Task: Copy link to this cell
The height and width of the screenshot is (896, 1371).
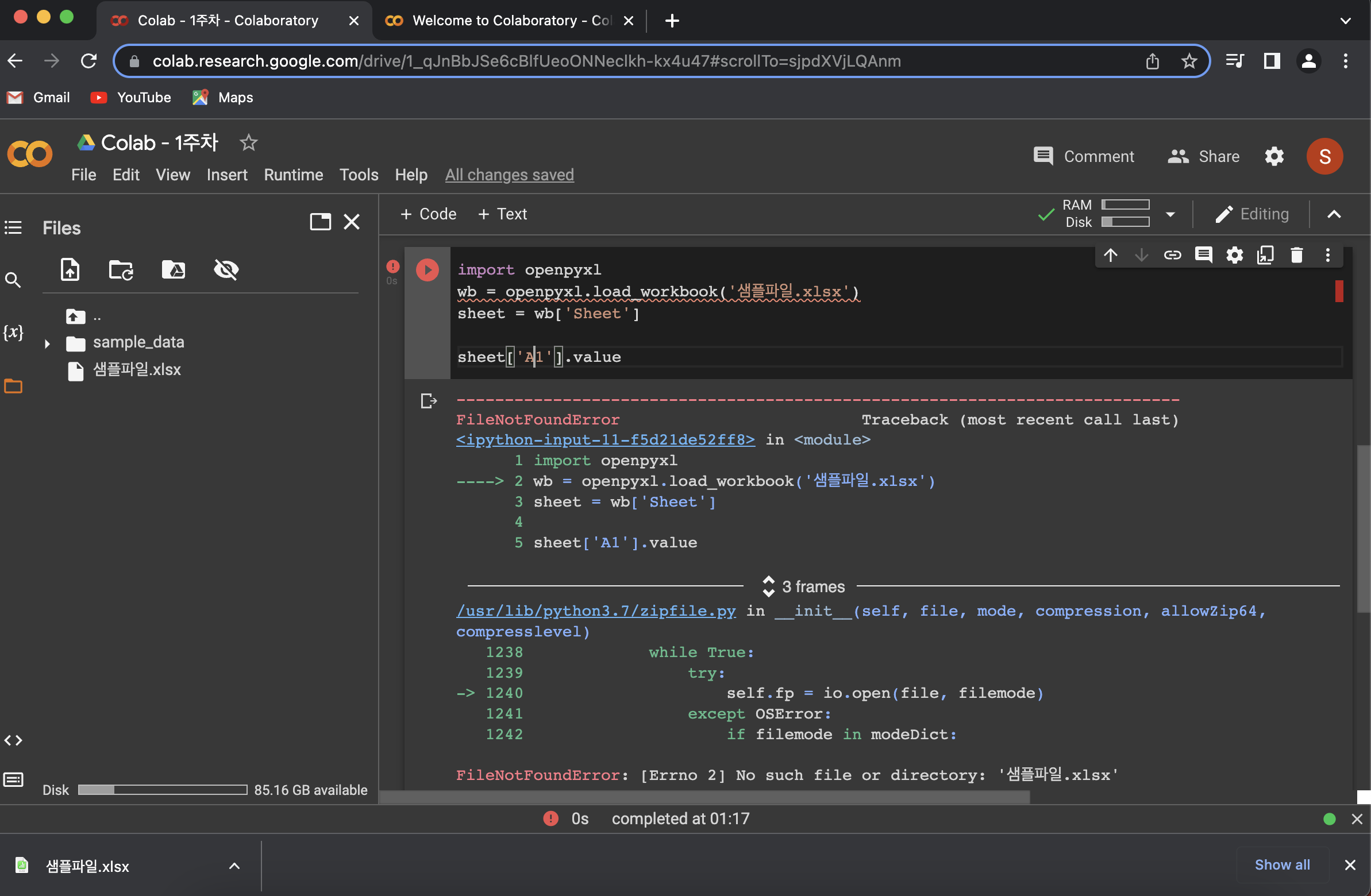Action: tap(1172, 255)
